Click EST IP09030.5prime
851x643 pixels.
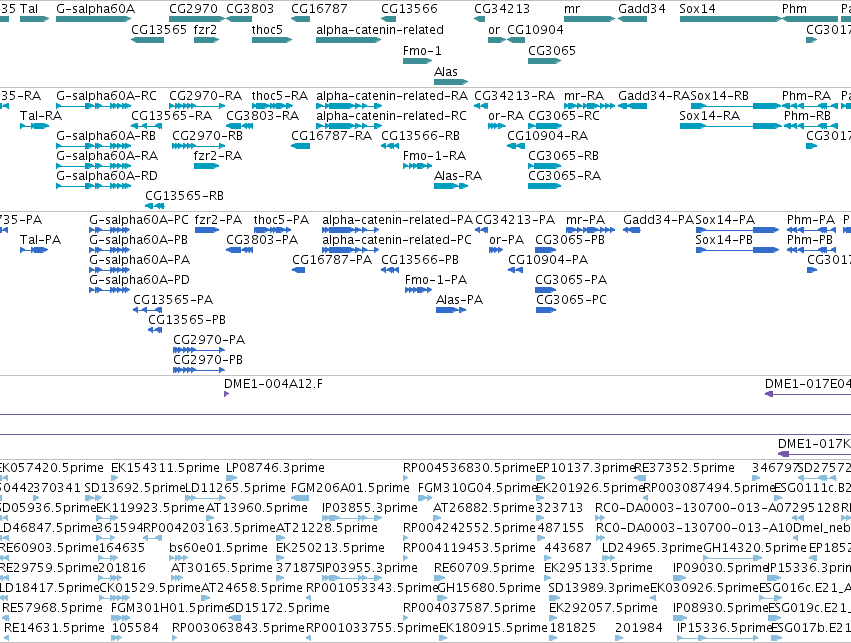click(722, 568)
